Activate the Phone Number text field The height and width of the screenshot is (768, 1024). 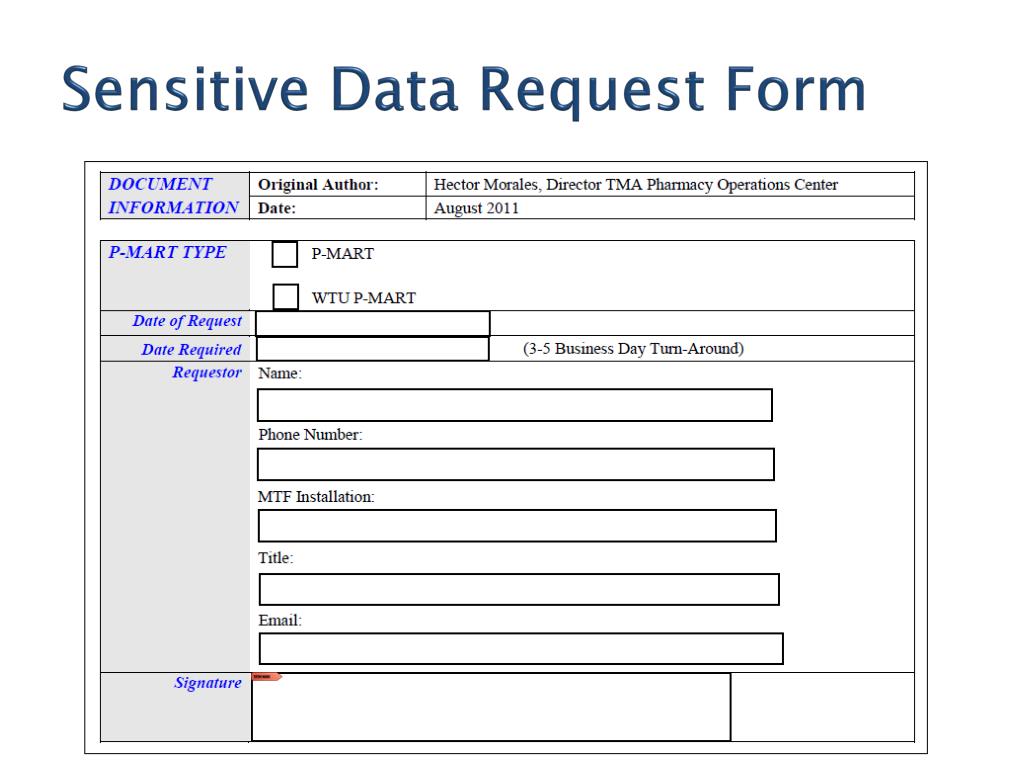(x=516, y=464)
